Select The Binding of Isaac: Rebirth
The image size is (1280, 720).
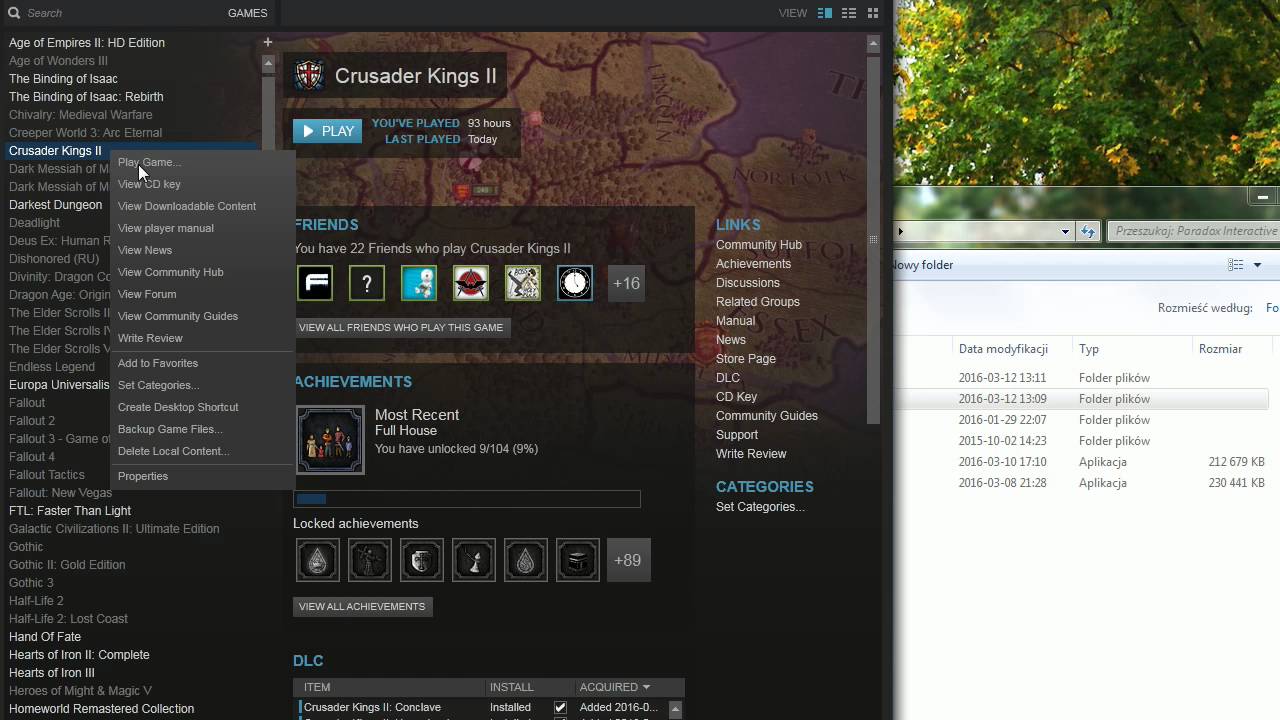[x=86, y=97]
